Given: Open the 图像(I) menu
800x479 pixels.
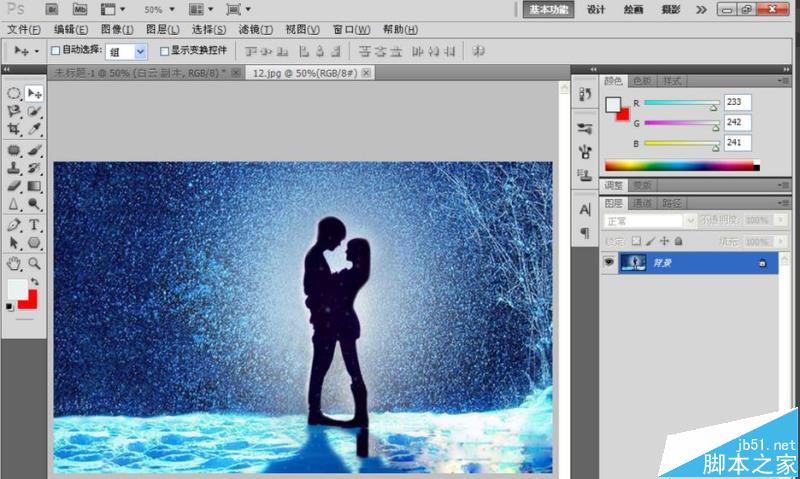Looking at the screenshot, I should pyautogui.click(x=117, y=30).
